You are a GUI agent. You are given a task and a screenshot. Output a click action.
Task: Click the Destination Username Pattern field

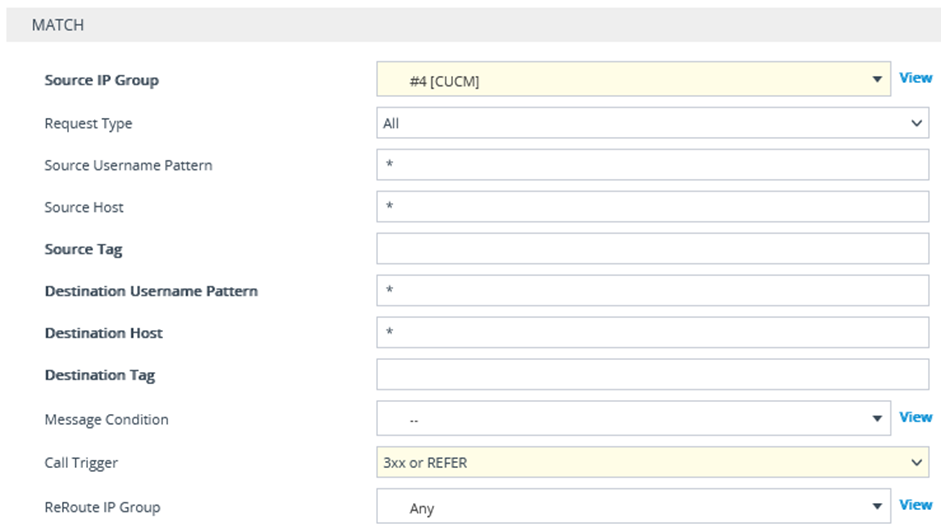pyautogui.click(x=652, y=291)
